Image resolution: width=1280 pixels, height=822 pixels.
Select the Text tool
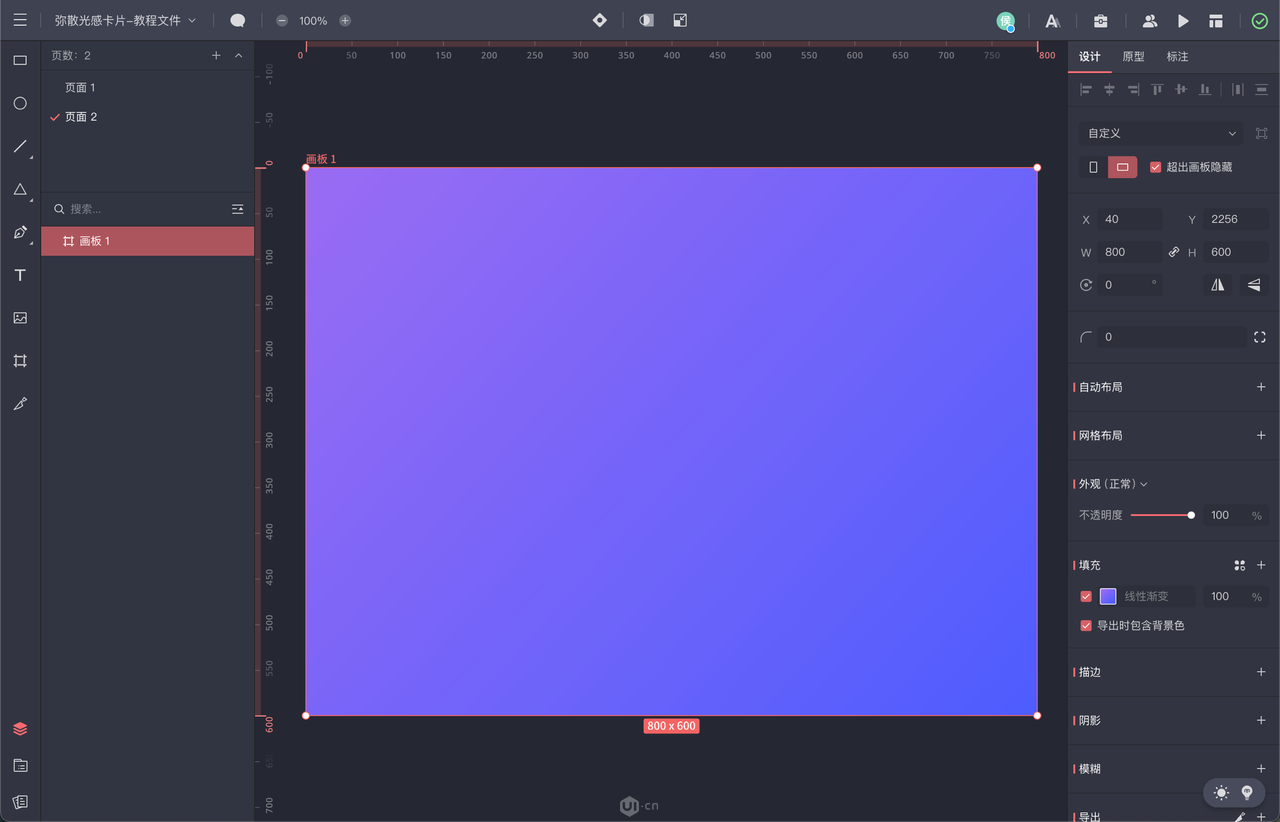20,275
